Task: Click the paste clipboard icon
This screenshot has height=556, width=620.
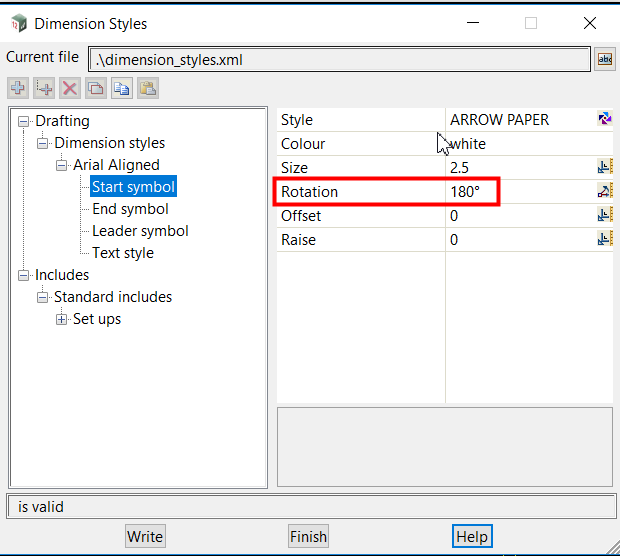Action: coord(148,89)
